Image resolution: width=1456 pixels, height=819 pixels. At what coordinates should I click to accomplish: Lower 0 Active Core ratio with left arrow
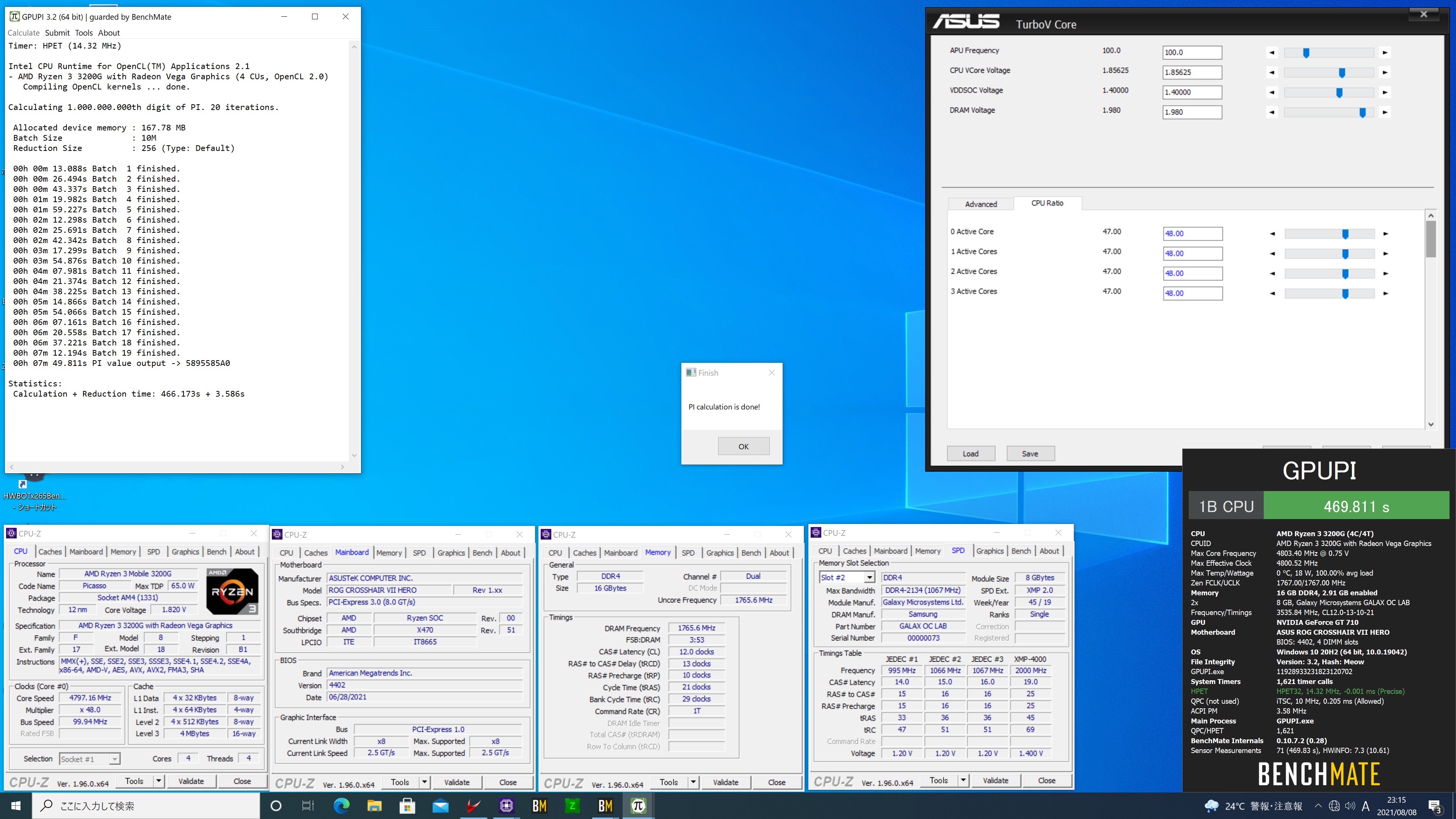(x=1272, y=234)
